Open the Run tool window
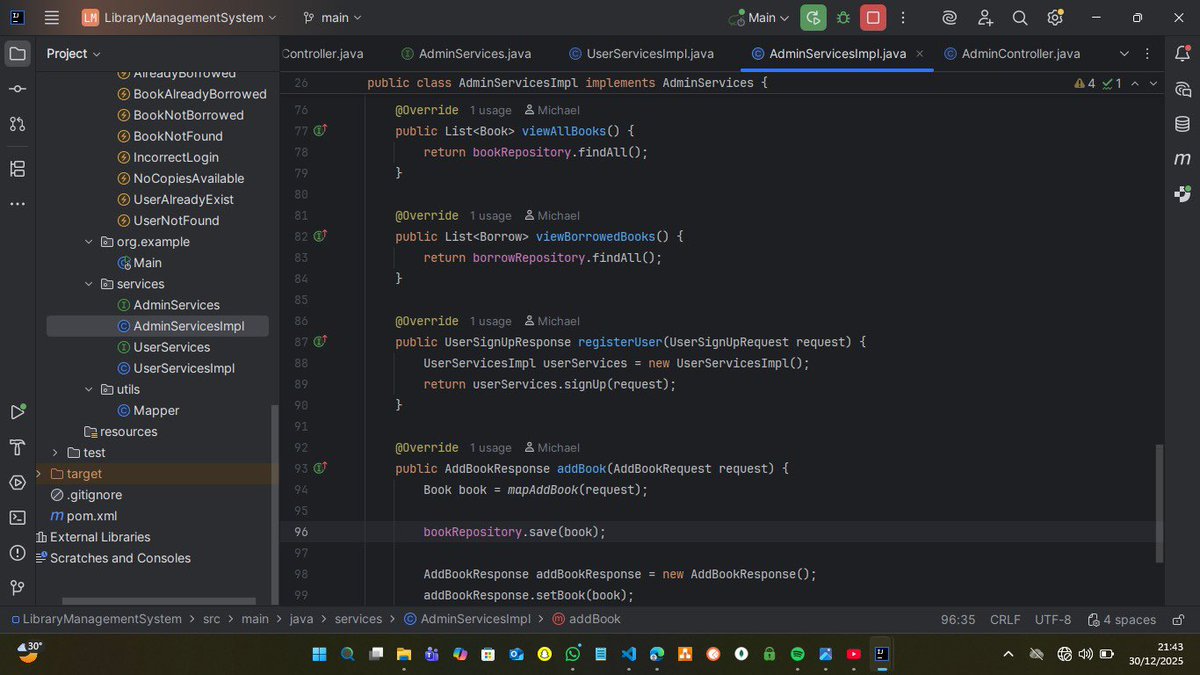1200x675 pixels. click(x=17, y=411)
